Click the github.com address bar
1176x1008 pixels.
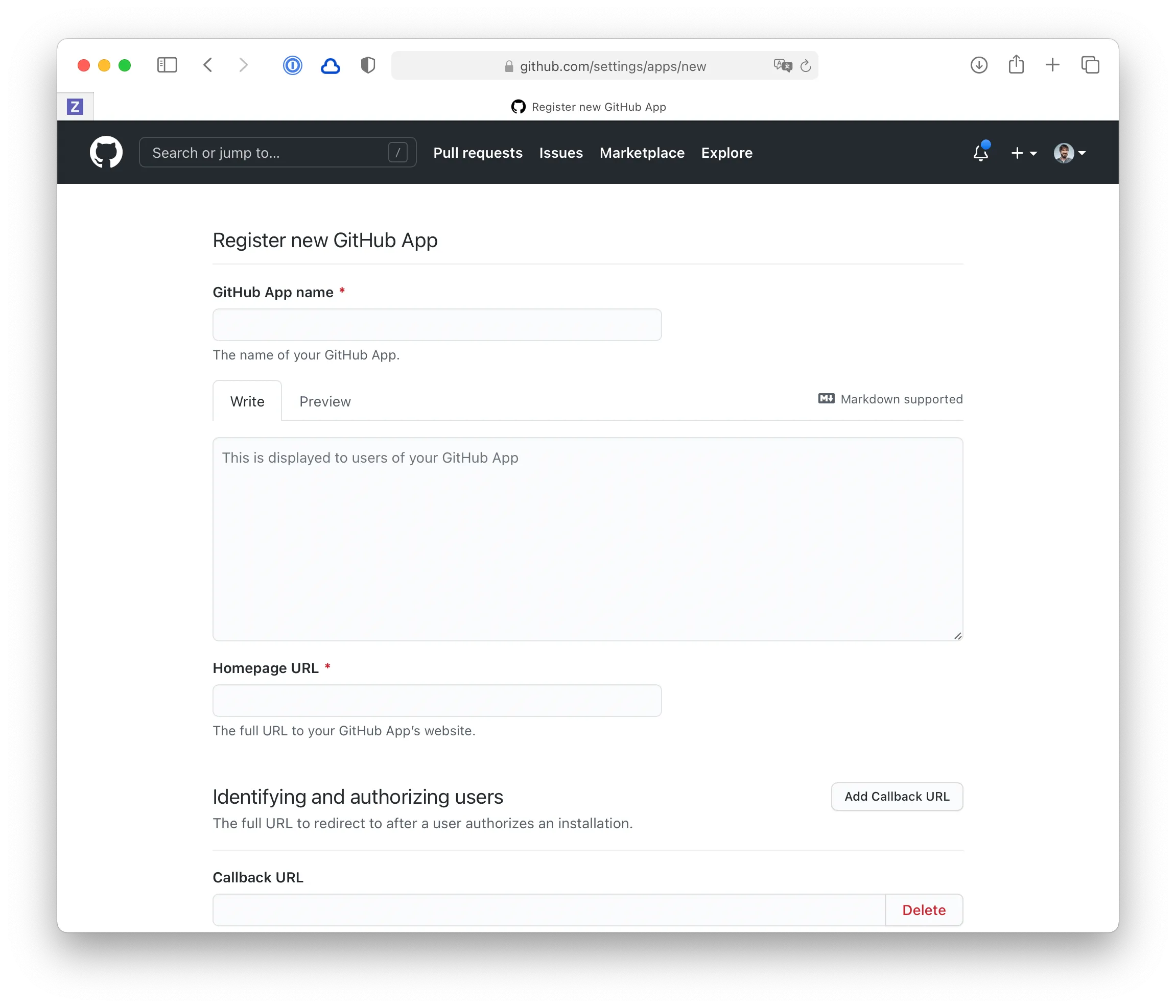(x=604, y=66)
